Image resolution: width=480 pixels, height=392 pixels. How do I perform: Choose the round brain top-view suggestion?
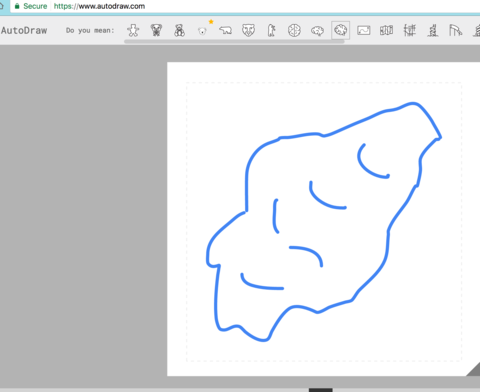[x=294, y=30]
